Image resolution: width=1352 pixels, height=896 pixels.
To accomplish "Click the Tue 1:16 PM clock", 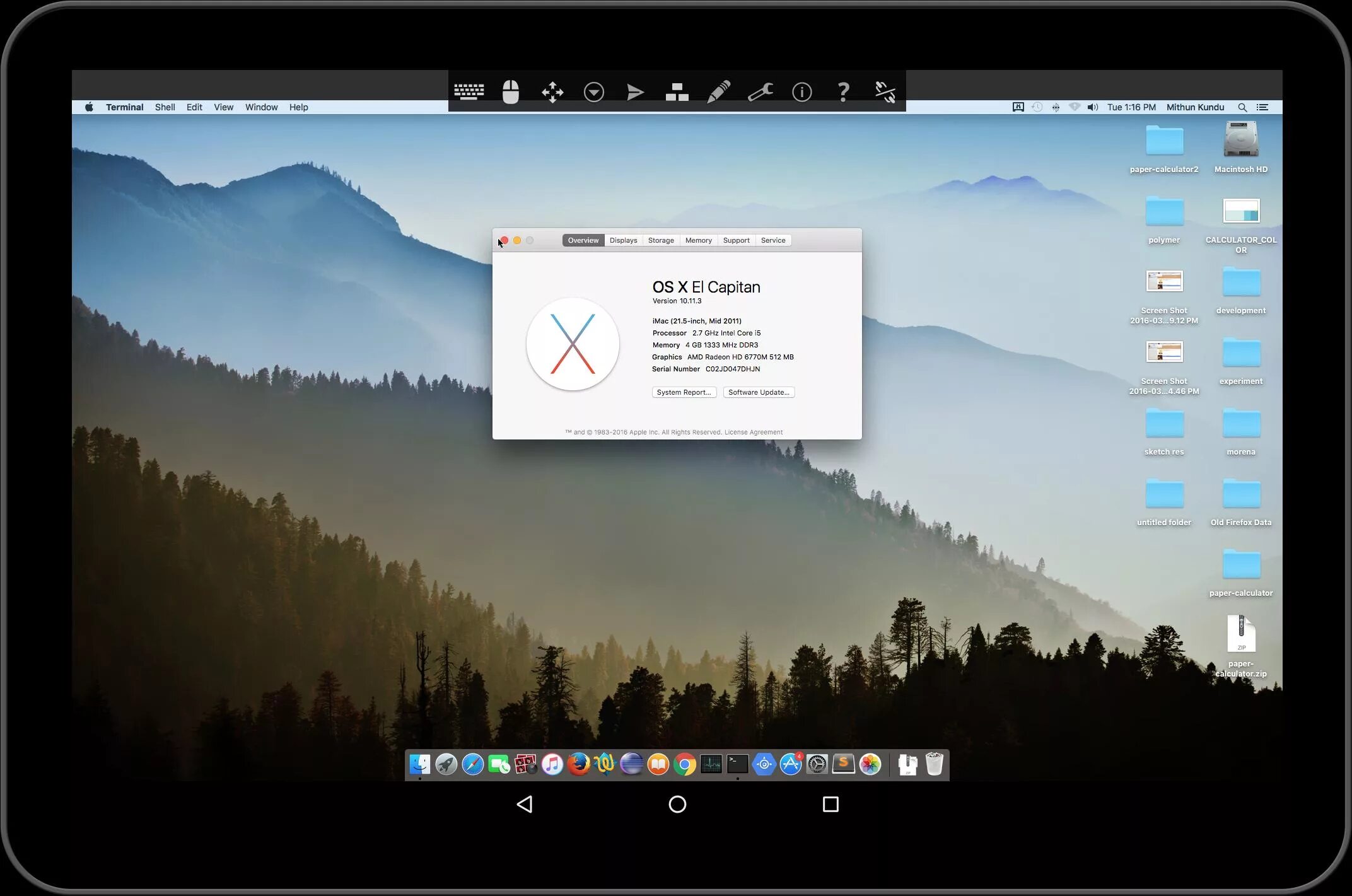I will pos(1131,107).
